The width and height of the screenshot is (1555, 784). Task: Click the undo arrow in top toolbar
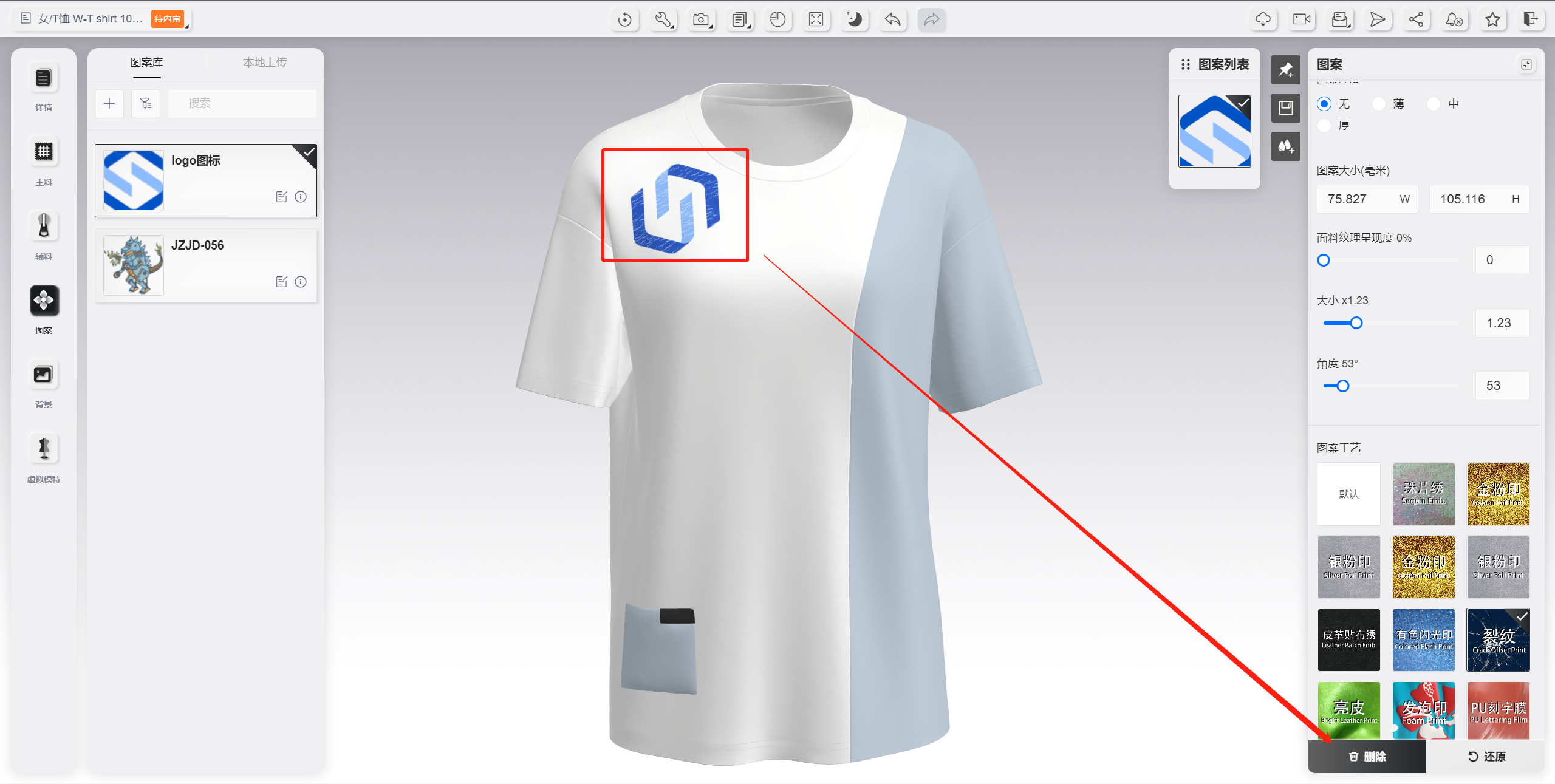pyautogui.click(x=892, y=19)
